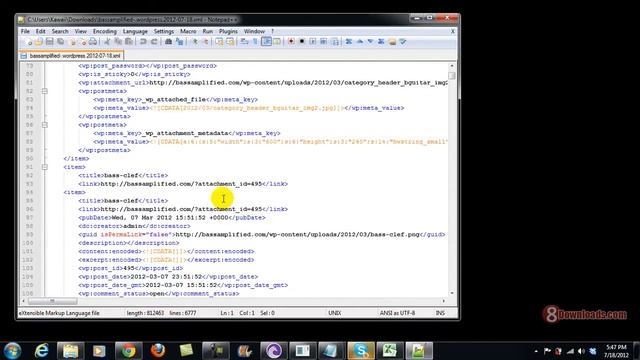
Task: Open the ? help menu
Action: (273, 31)
